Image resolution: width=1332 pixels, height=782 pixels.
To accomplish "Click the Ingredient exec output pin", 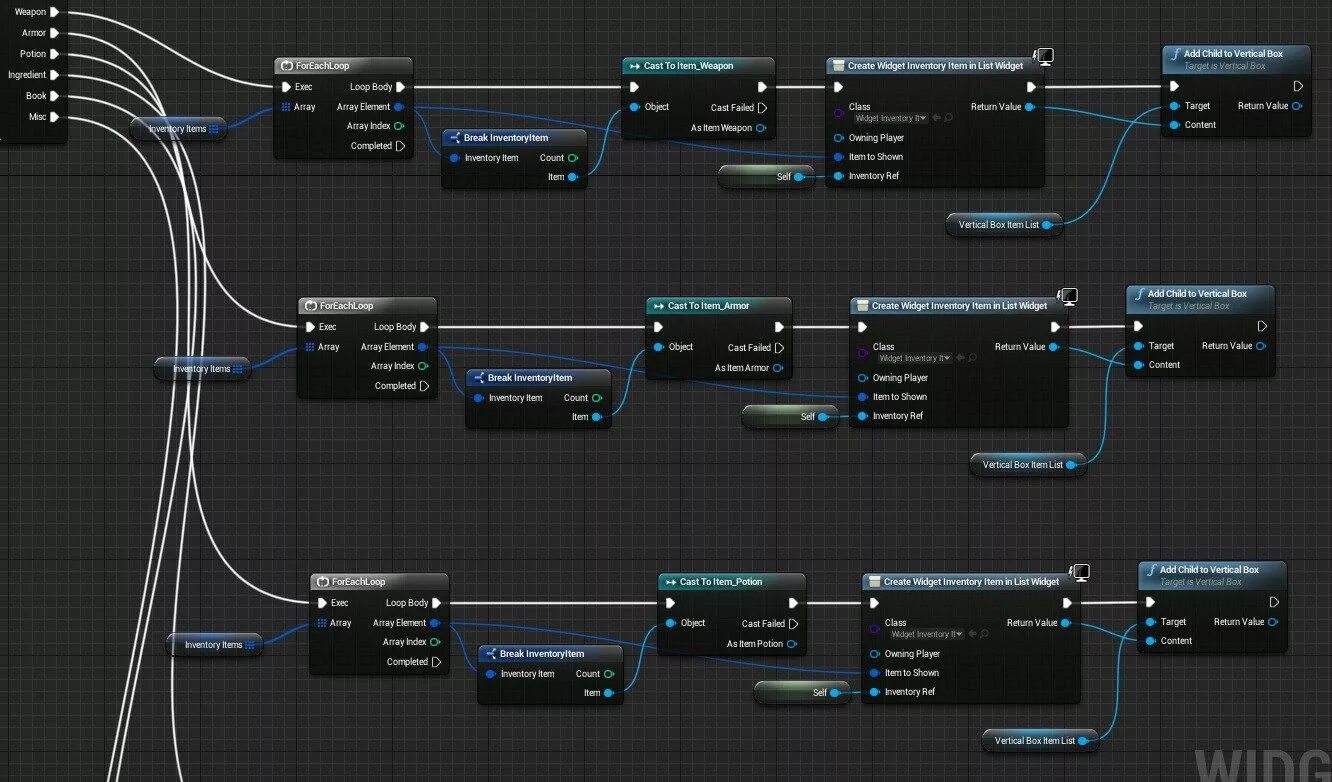I will (54, 75).
